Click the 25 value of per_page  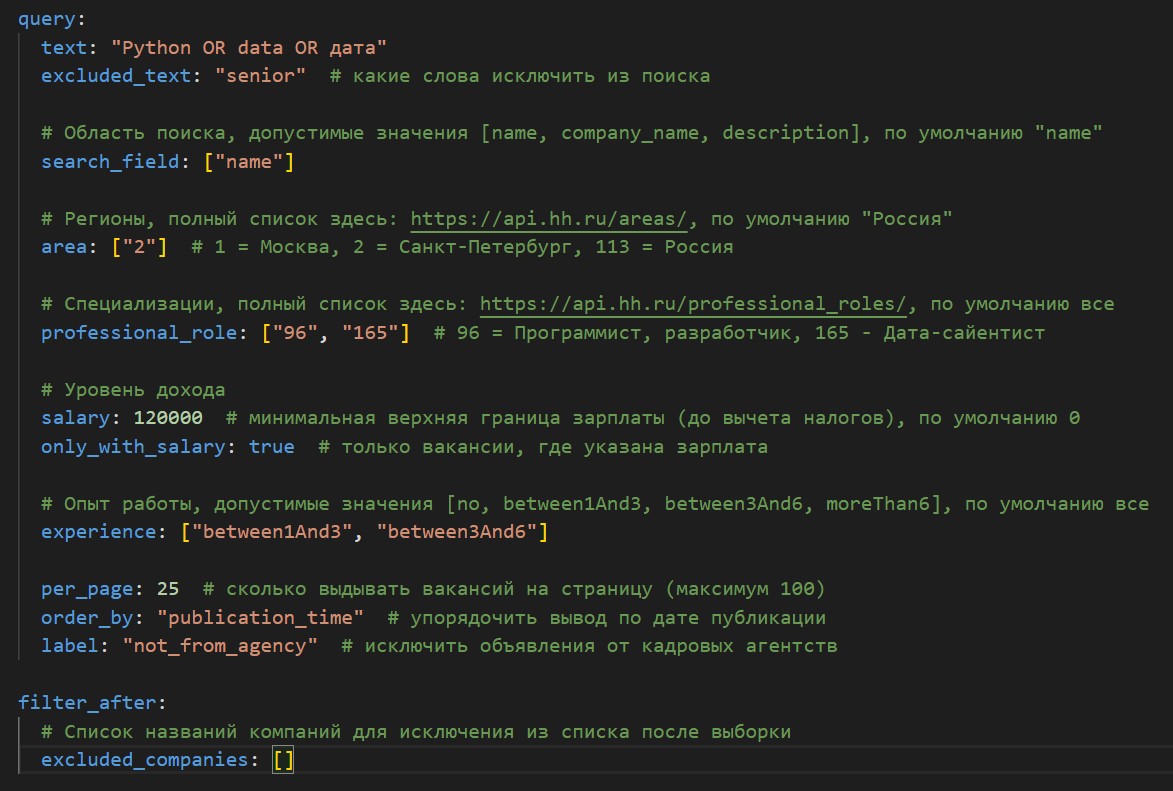click(168, 589)
